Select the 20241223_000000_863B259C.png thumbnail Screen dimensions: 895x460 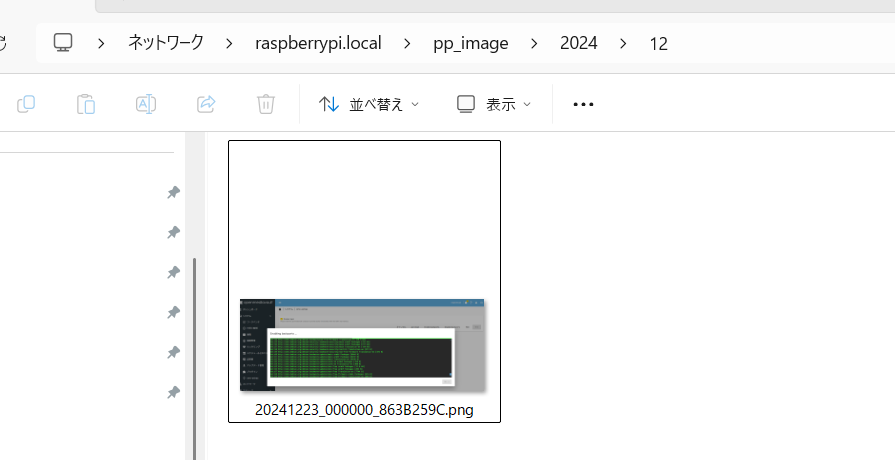(x=363, y=345)
